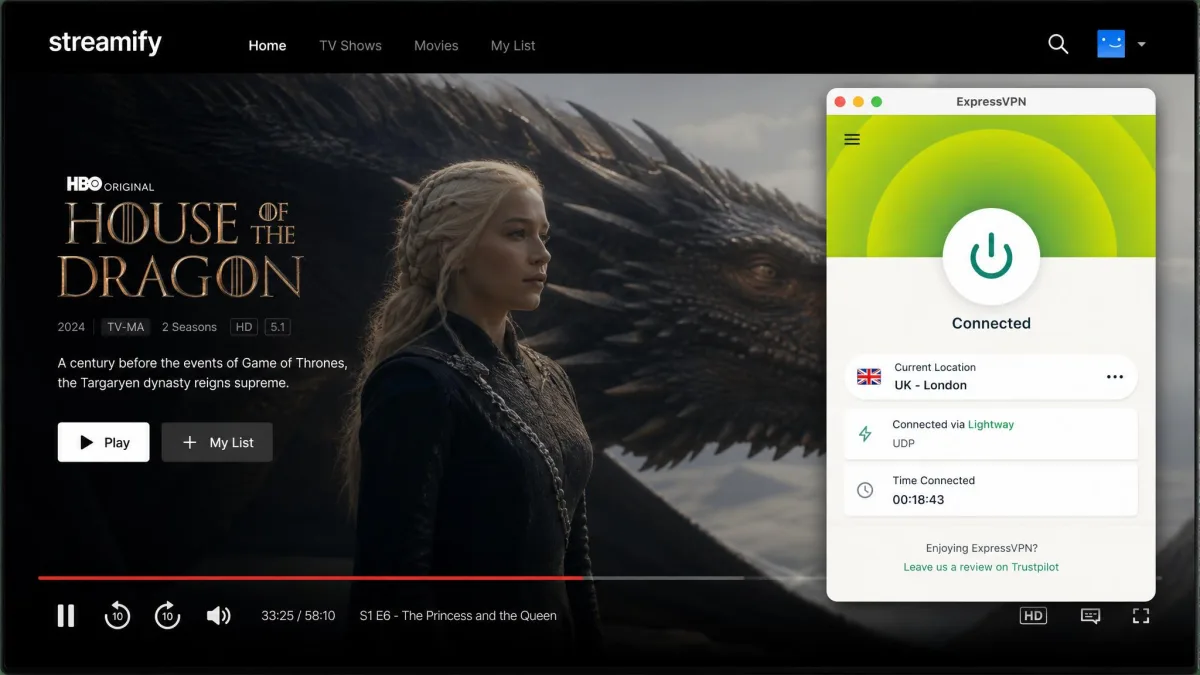Click the streamify logo
This screenshot has height=675, width=1200.
pyautogui.click(x=105, y=43)
